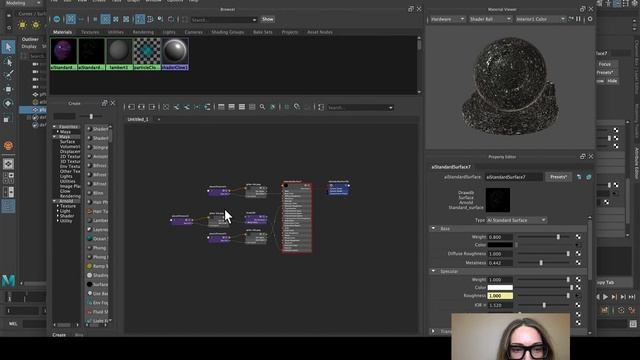640x360 pixels.
Task: Open the Utilities tab in Browser
Action: click(x=116, y=32)
